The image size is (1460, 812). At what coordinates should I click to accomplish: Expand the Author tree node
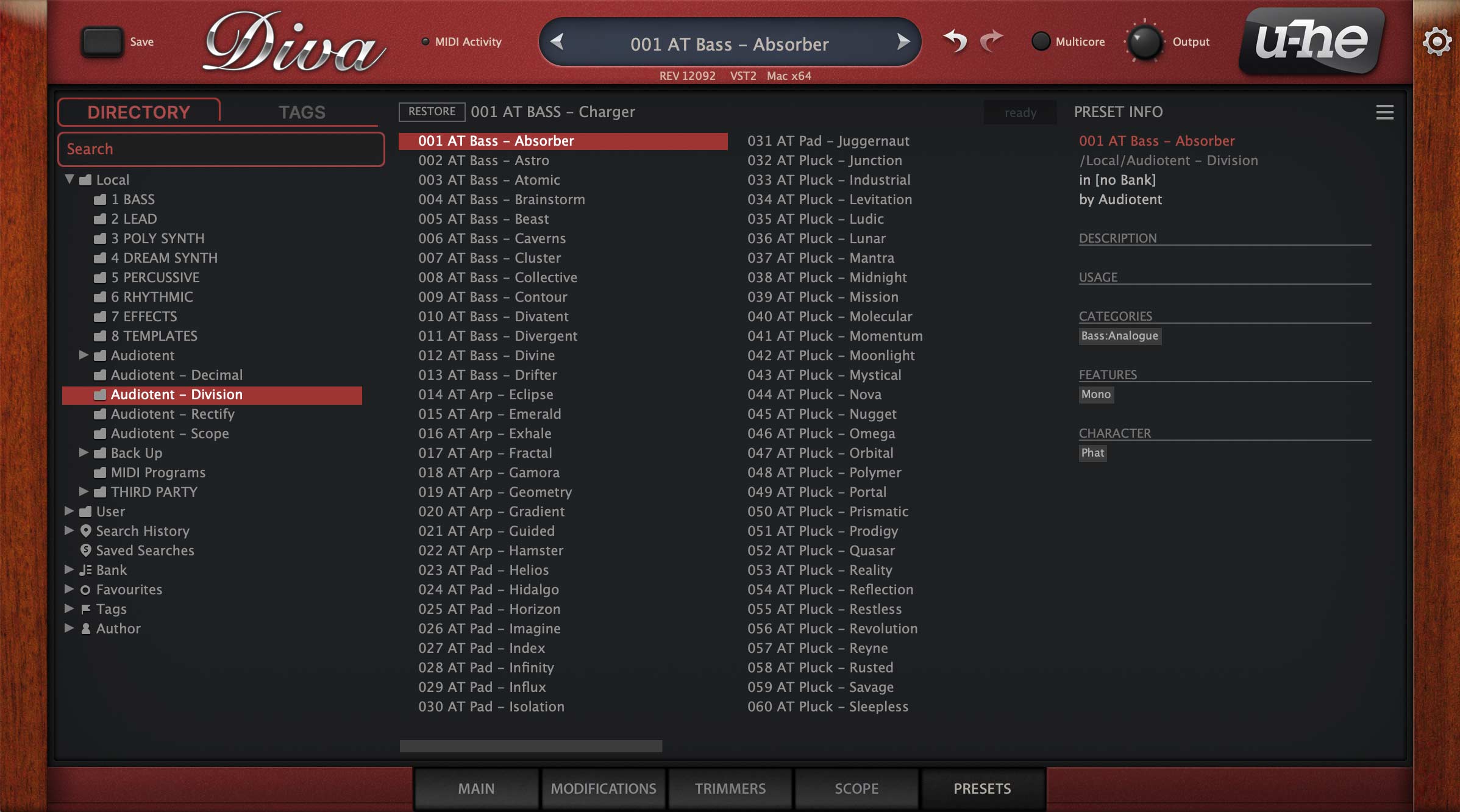point(69,628)
